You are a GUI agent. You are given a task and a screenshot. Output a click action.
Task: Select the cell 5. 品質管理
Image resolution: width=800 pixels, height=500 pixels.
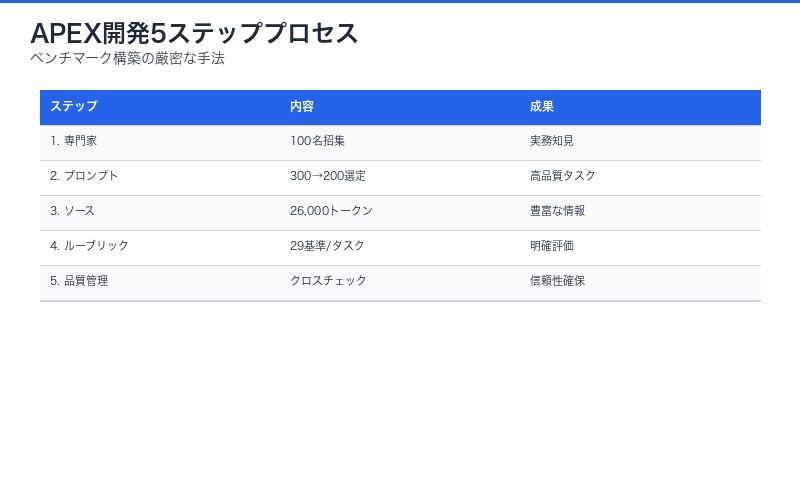click(x=79, y=281)
